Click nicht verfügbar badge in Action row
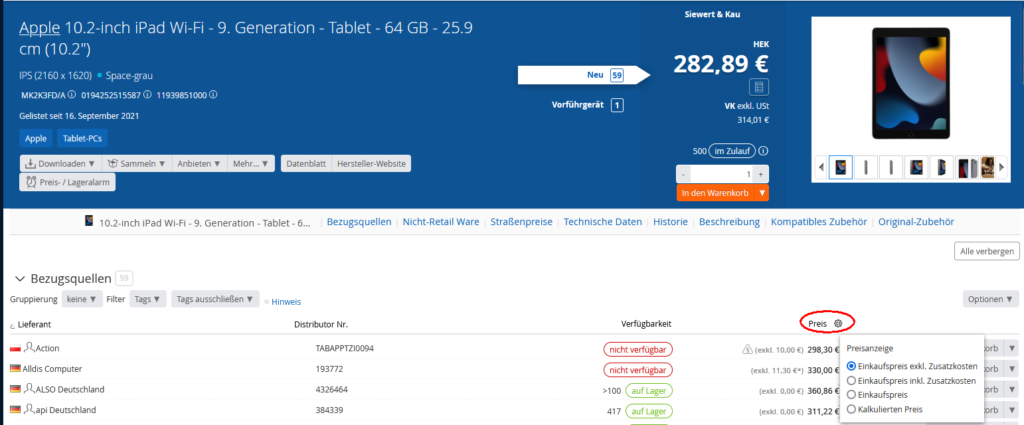Viewport: 1024px width, 425px height. point(637,349)
